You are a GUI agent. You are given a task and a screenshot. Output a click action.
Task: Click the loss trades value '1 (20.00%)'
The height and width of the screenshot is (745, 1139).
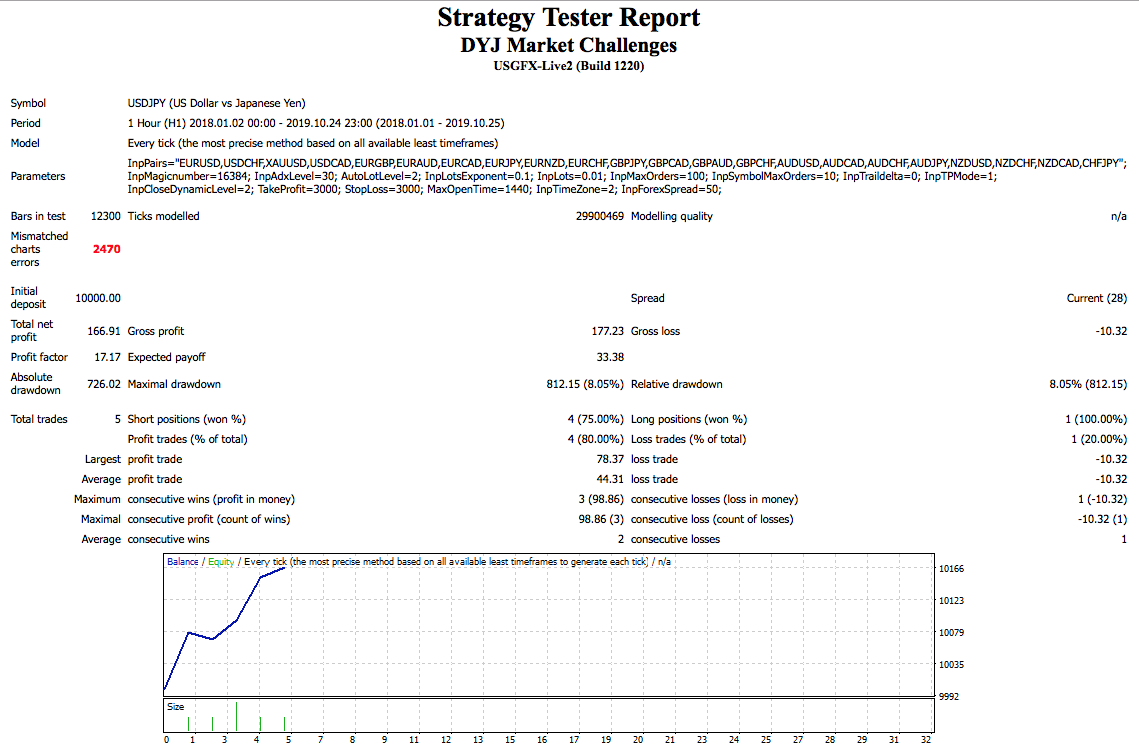pyautogui.click(x=1099, y=439)
